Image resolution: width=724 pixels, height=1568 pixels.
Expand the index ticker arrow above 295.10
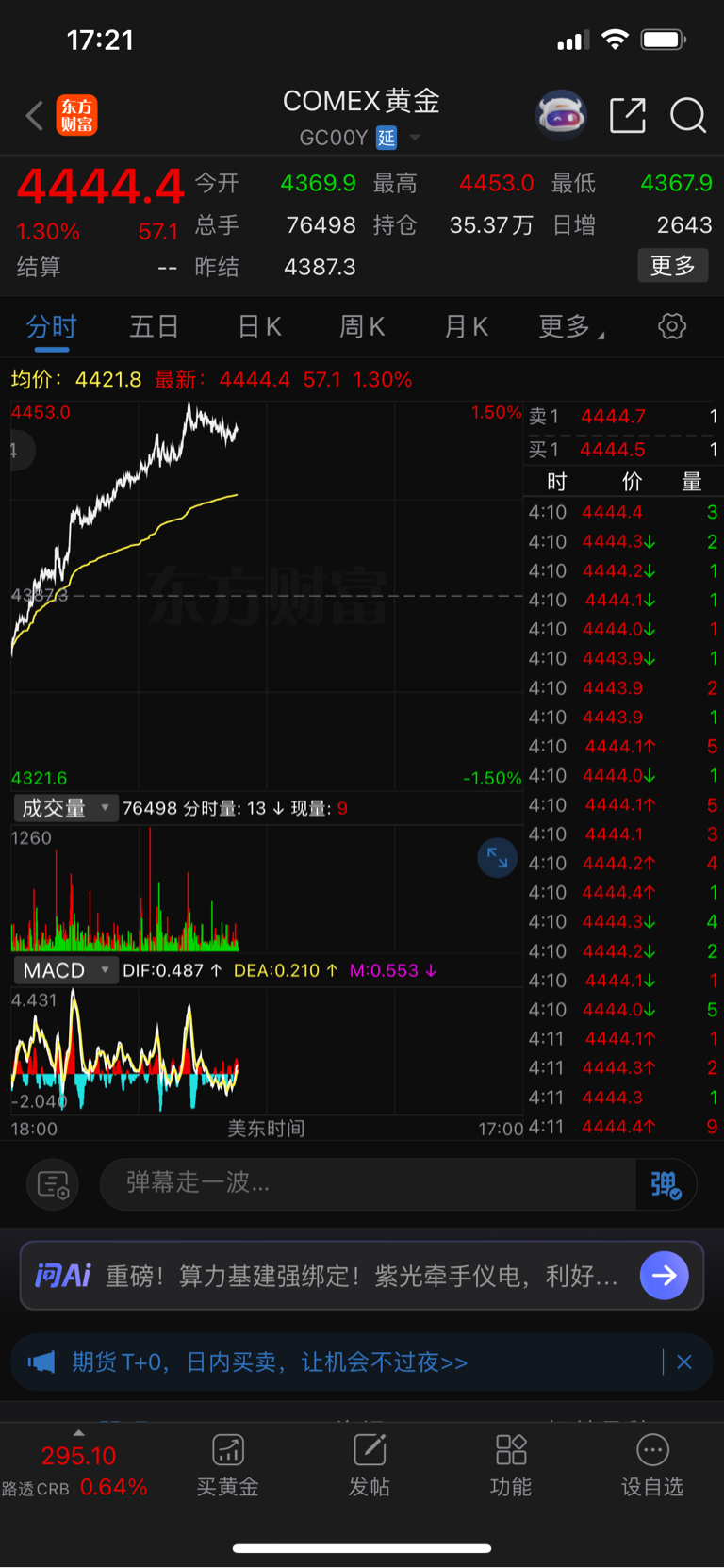pos(78,1433)
